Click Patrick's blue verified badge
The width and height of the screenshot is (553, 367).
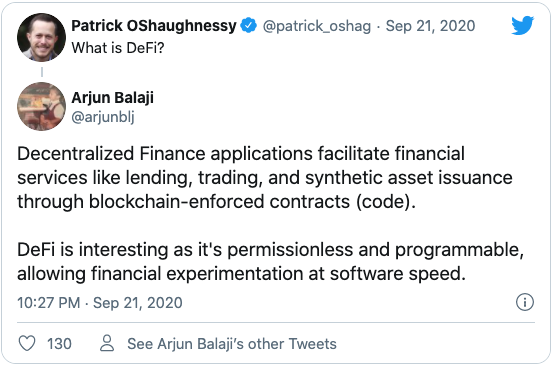[249, 25]
